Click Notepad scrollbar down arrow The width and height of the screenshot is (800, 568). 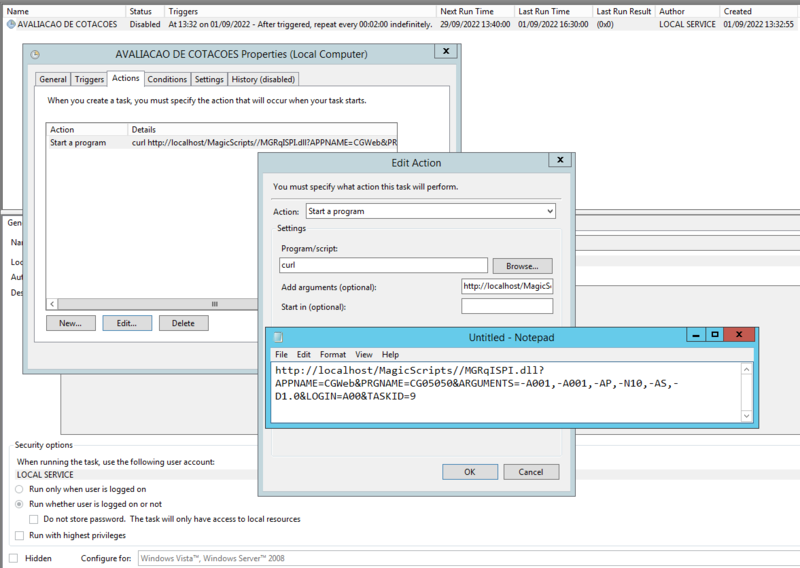(746, 416)
